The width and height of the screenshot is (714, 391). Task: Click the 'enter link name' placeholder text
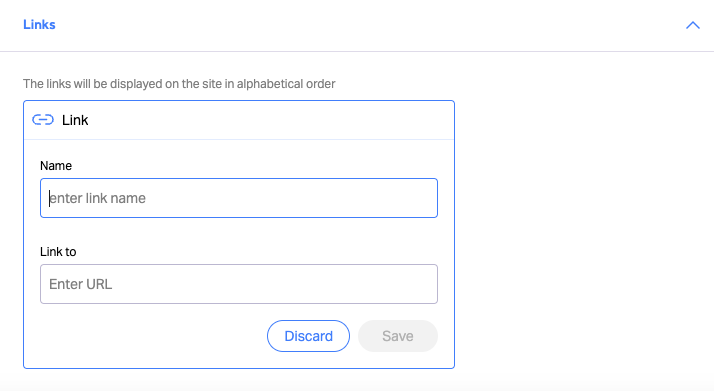click(x=97, y=198)
